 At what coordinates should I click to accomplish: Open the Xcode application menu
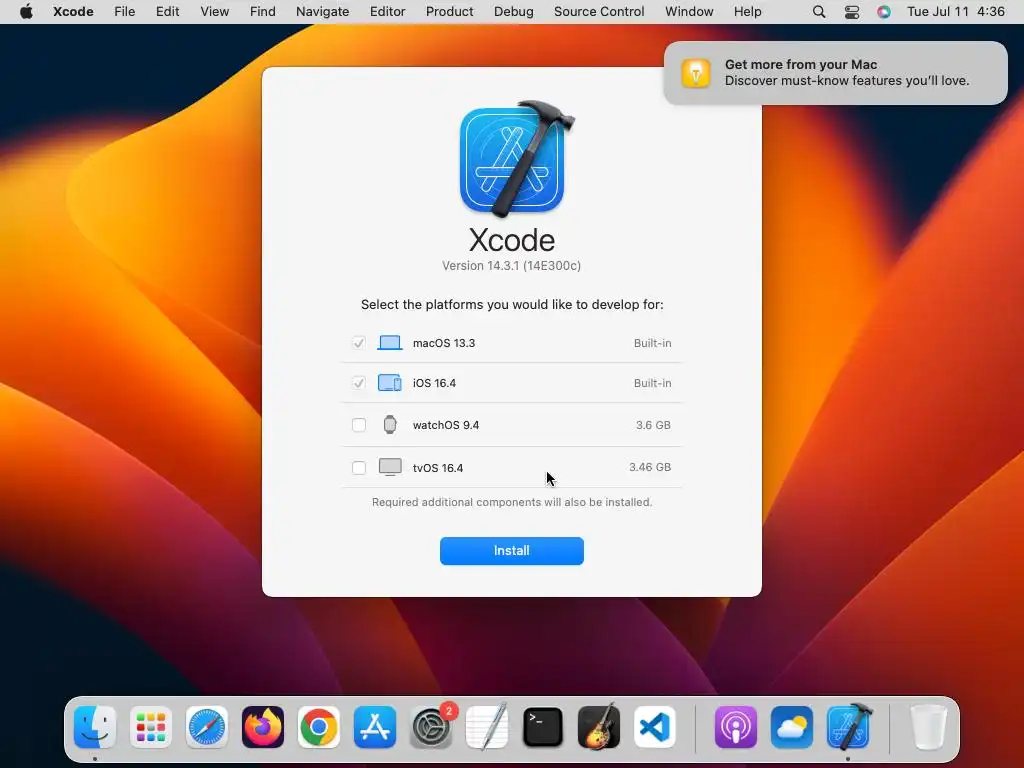tap(73, 12)
